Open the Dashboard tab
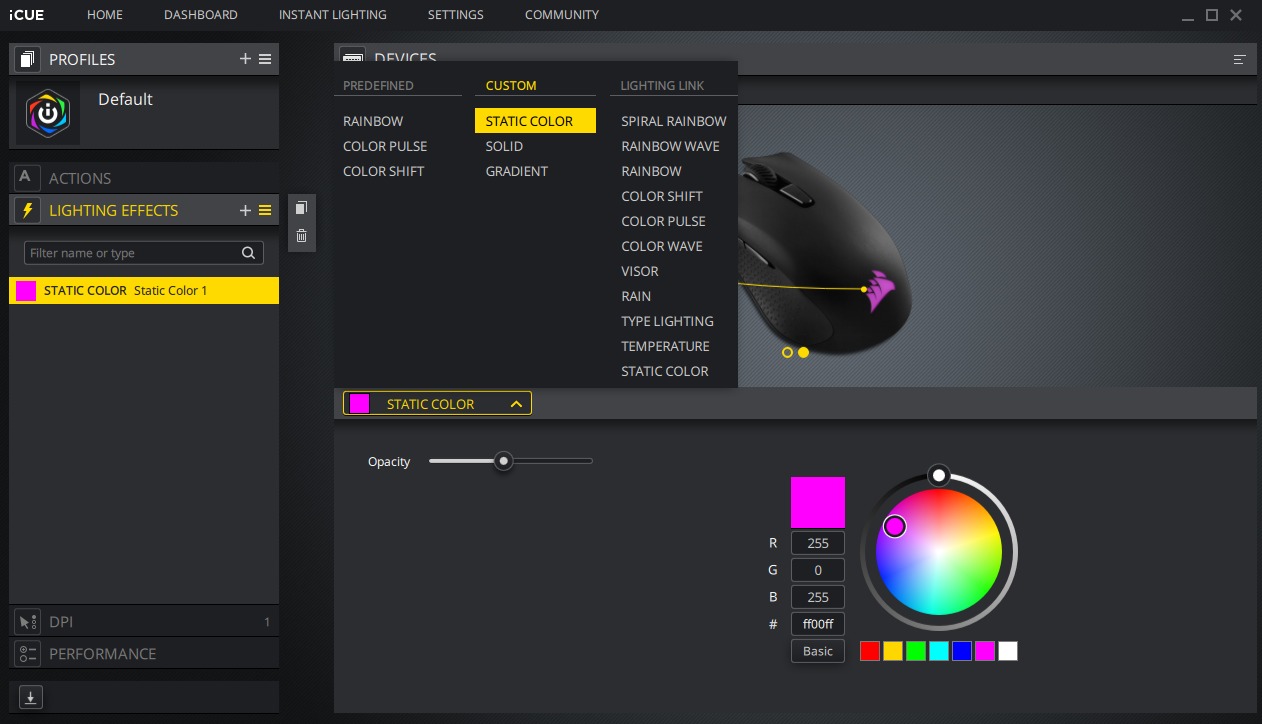 201,15
